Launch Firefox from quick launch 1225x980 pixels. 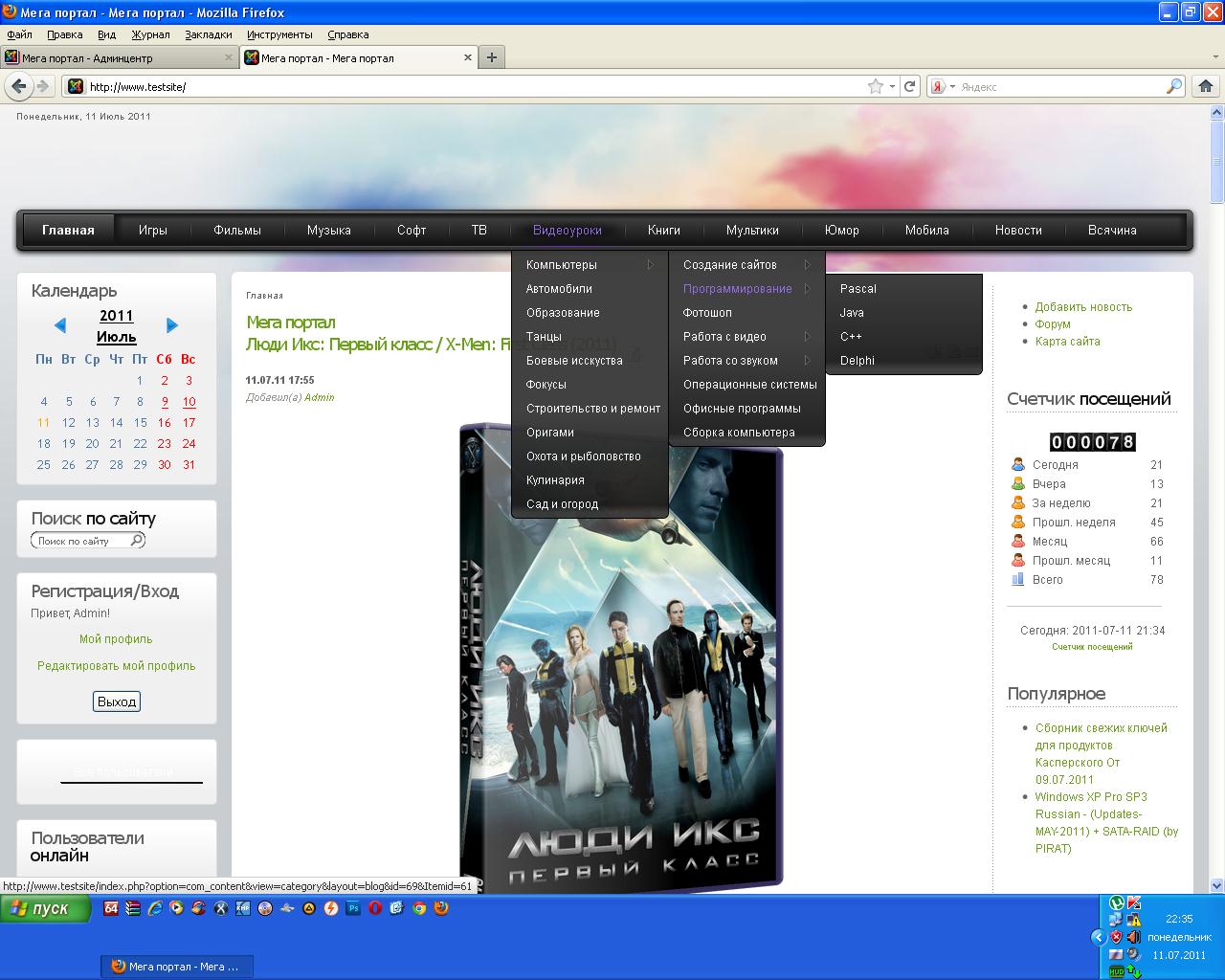[x=441, y=908]
